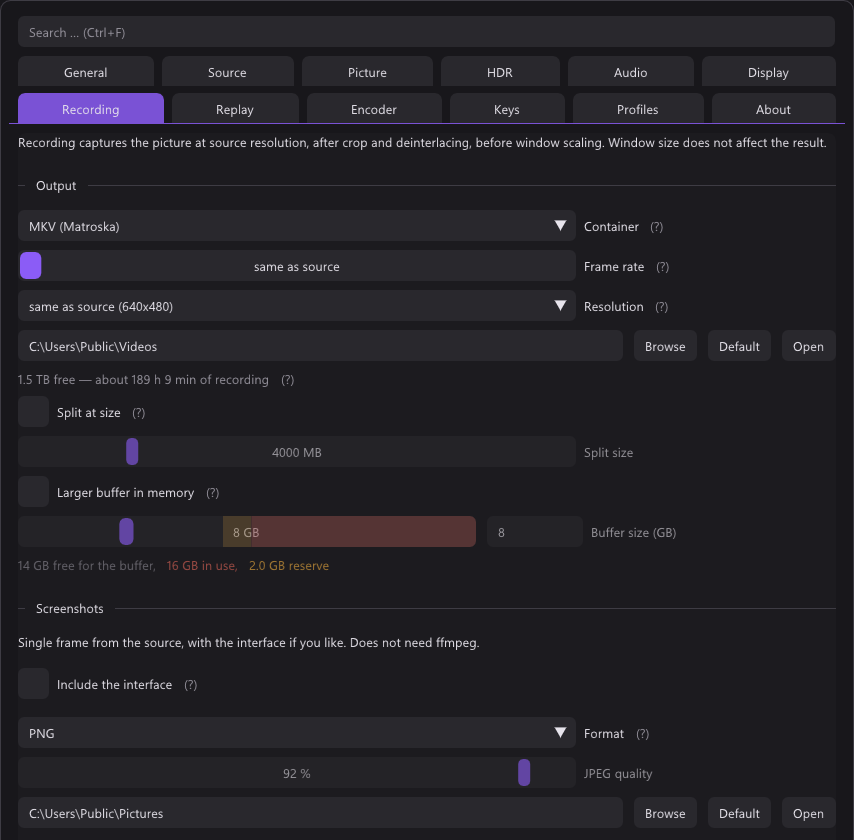Show help (?) for Larger buffer in memory
854x840 pixels.
[x=212, y=493]
